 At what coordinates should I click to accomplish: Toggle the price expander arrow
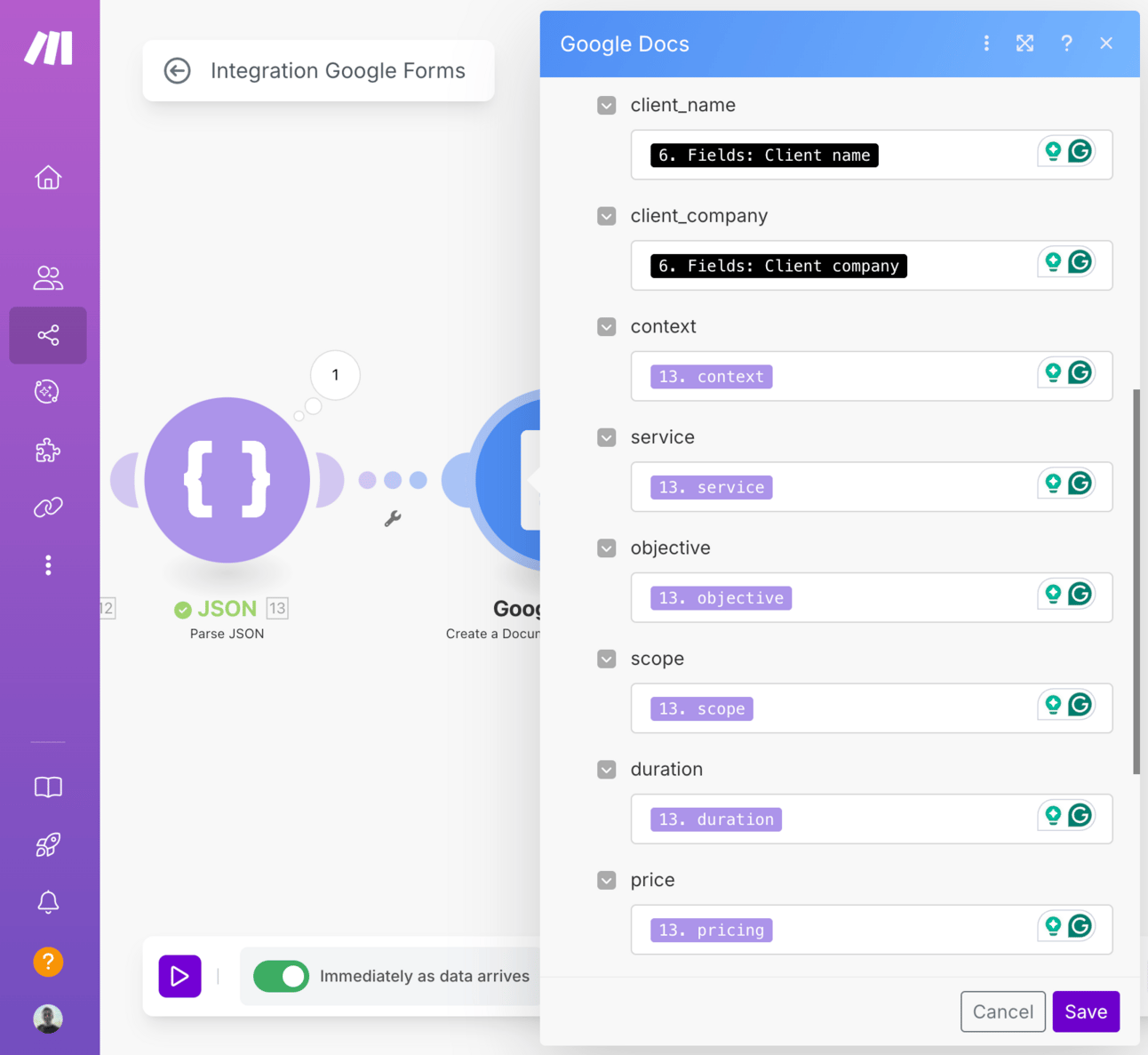(607, 880)
